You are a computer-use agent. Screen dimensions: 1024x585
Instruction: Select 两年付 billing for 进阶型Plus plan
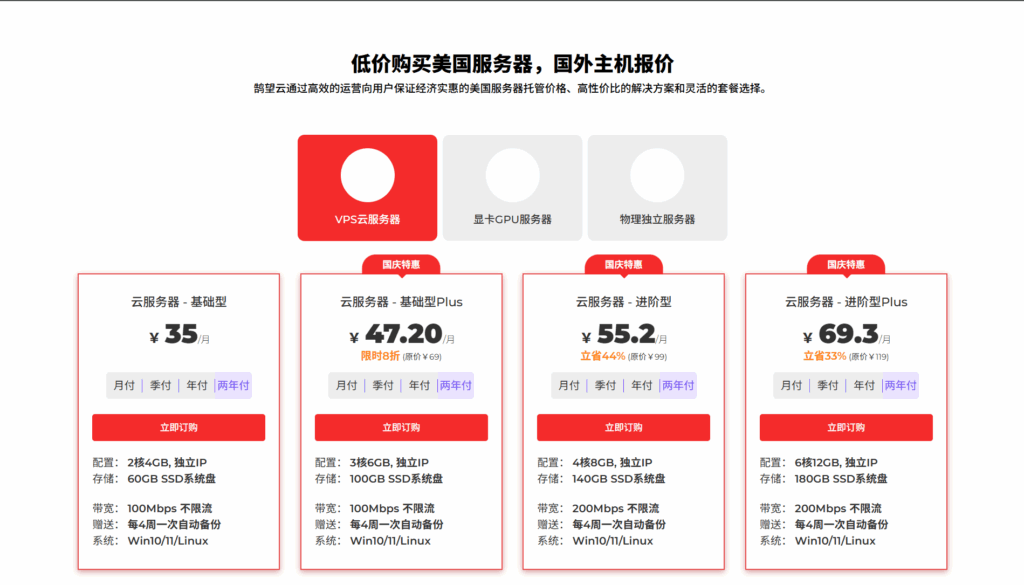(900, 385)
